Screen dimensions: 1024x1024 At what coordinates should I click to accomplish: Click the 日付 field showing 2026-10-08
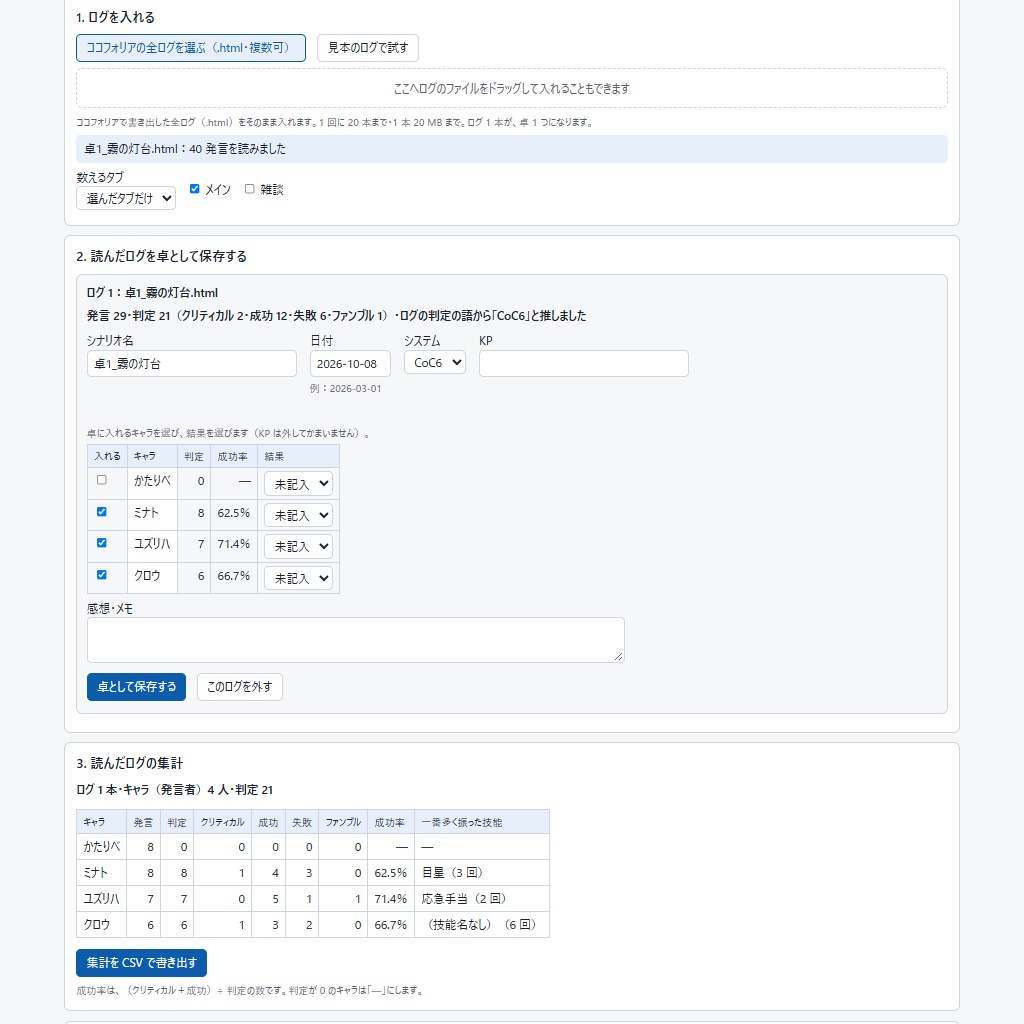[x=350, y=364]
